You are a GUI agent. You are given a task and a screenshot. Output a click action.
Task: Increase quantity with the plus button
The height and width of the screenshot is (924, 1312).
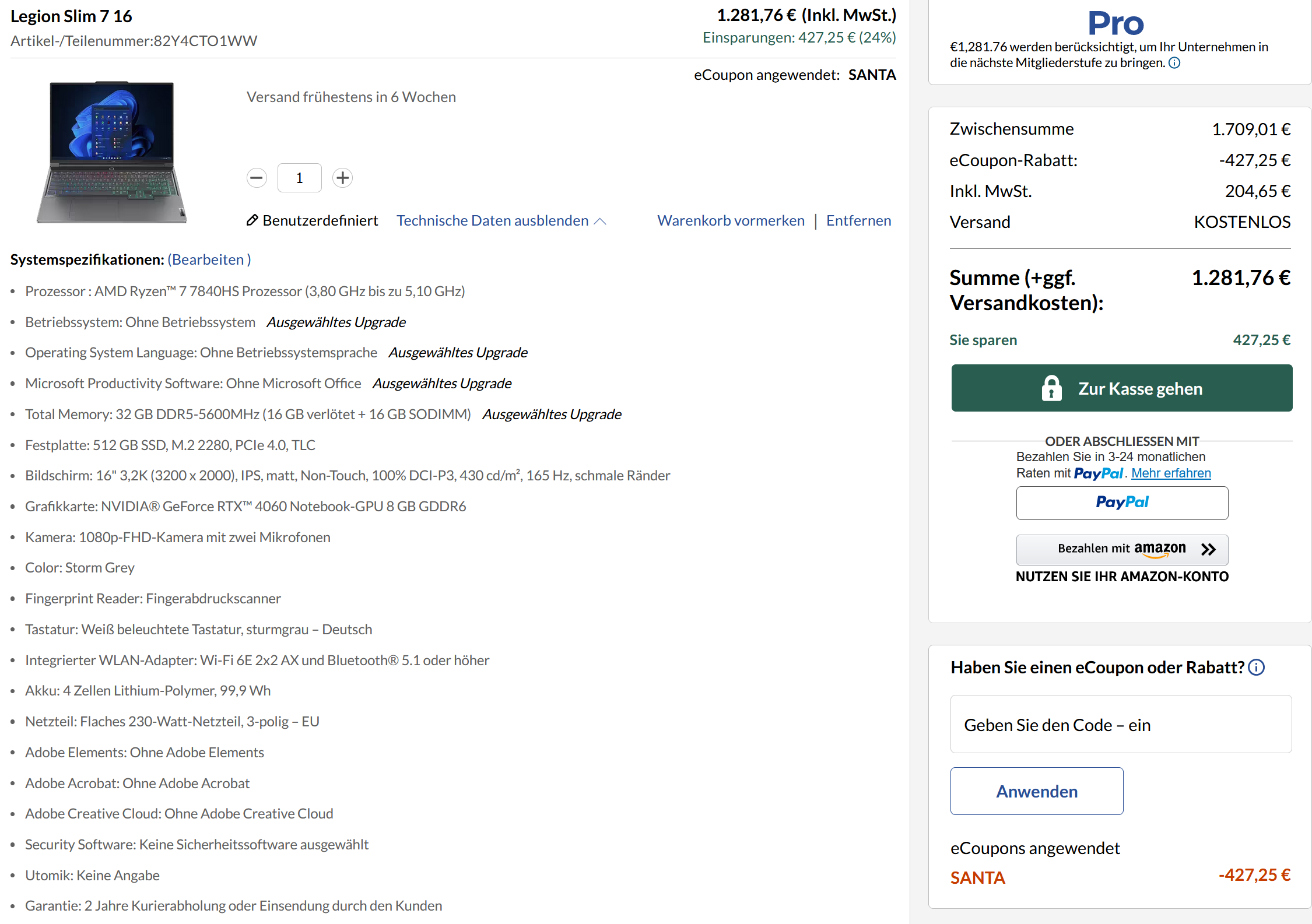tap(343, 178)
